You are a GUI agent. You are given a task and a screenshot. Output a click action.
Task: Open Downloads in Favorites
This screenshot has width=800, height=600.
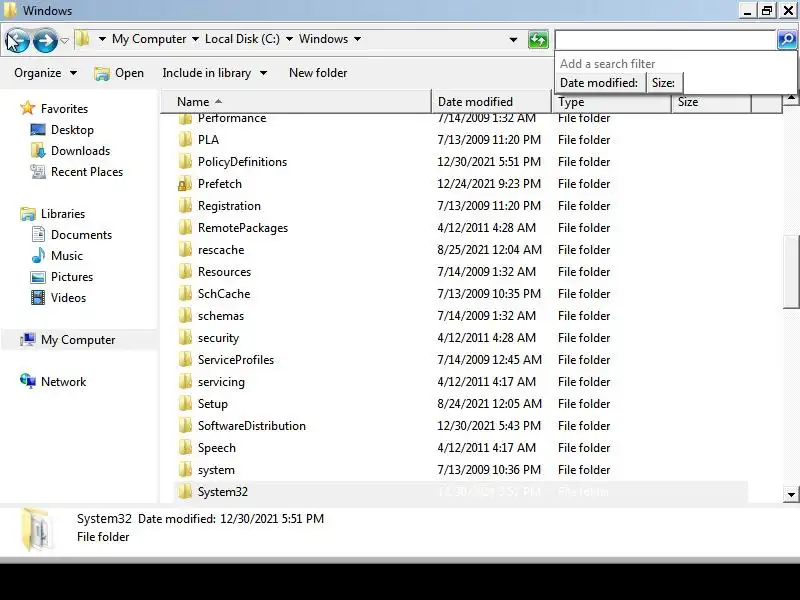pos(70,151)
